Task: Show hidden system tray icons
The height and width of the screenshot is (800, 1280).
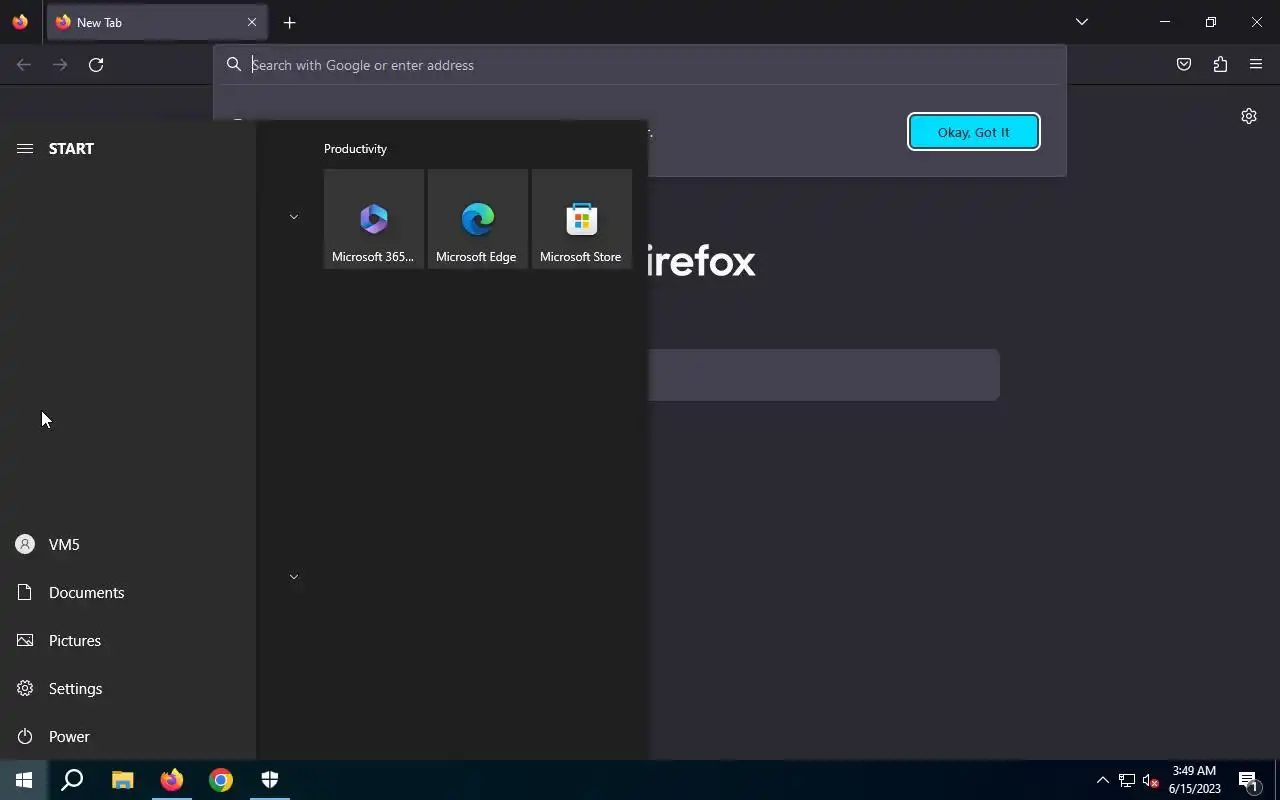Action: pyautogui.click(x=1103, y=780)
